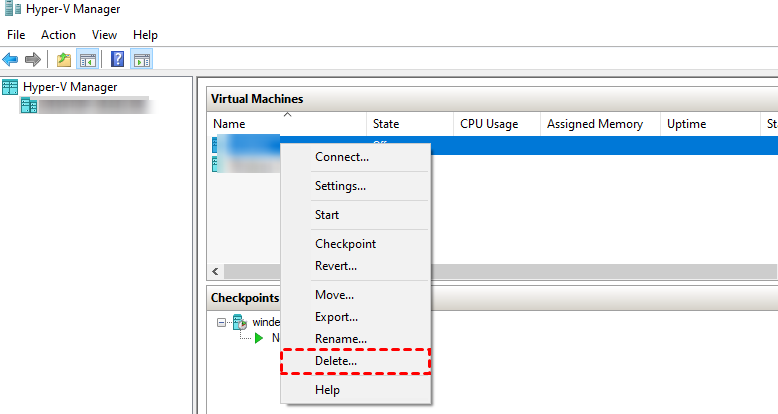Screen dimensions: 778x414
Task: Click the horizontal scrollbar left arrow
Action: pyautogui.click(x=215, y=271)
